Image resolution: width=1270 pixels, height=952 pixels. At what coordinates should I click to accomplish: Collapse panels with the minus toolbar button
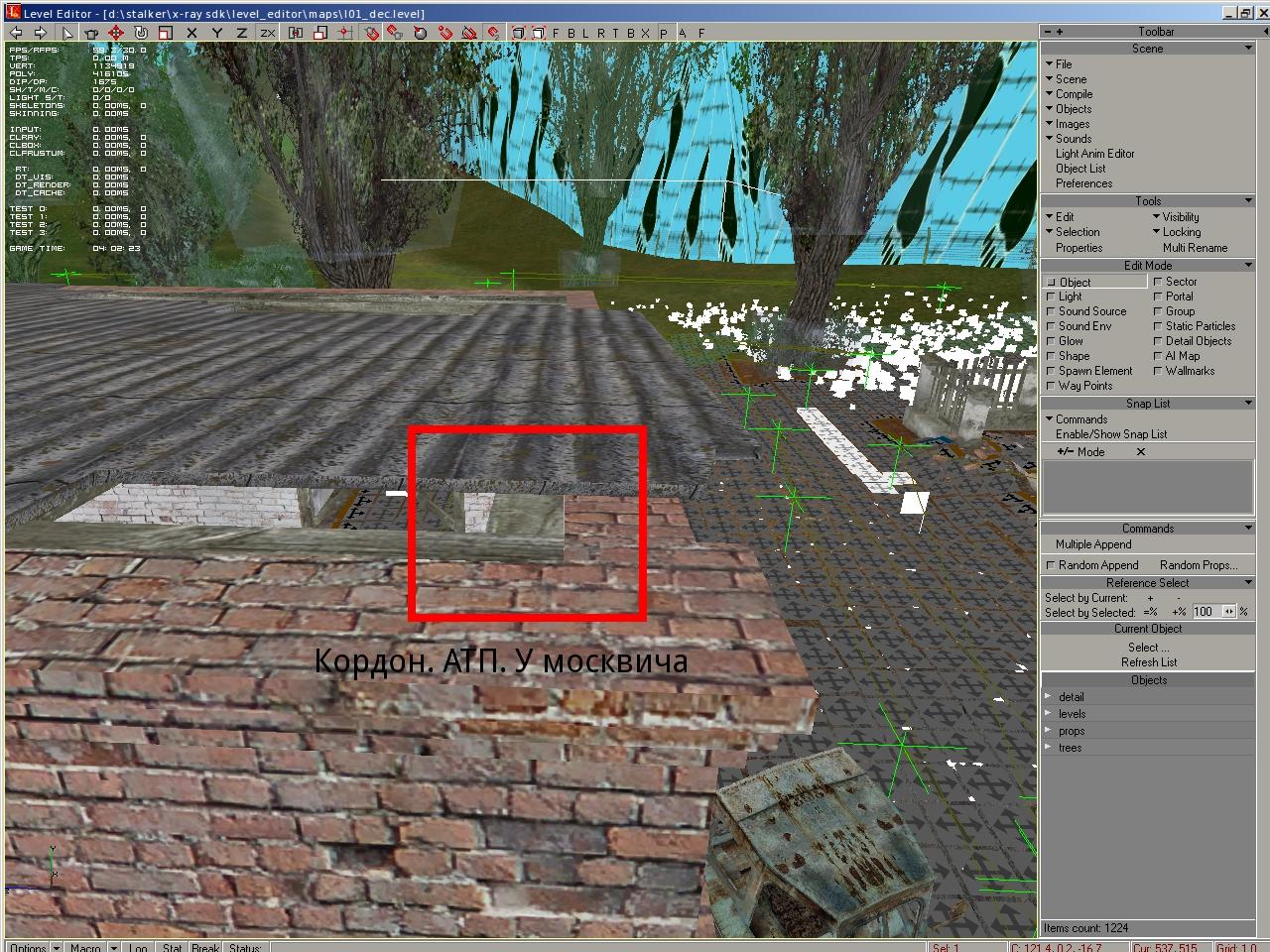(x=1047, y=32)
